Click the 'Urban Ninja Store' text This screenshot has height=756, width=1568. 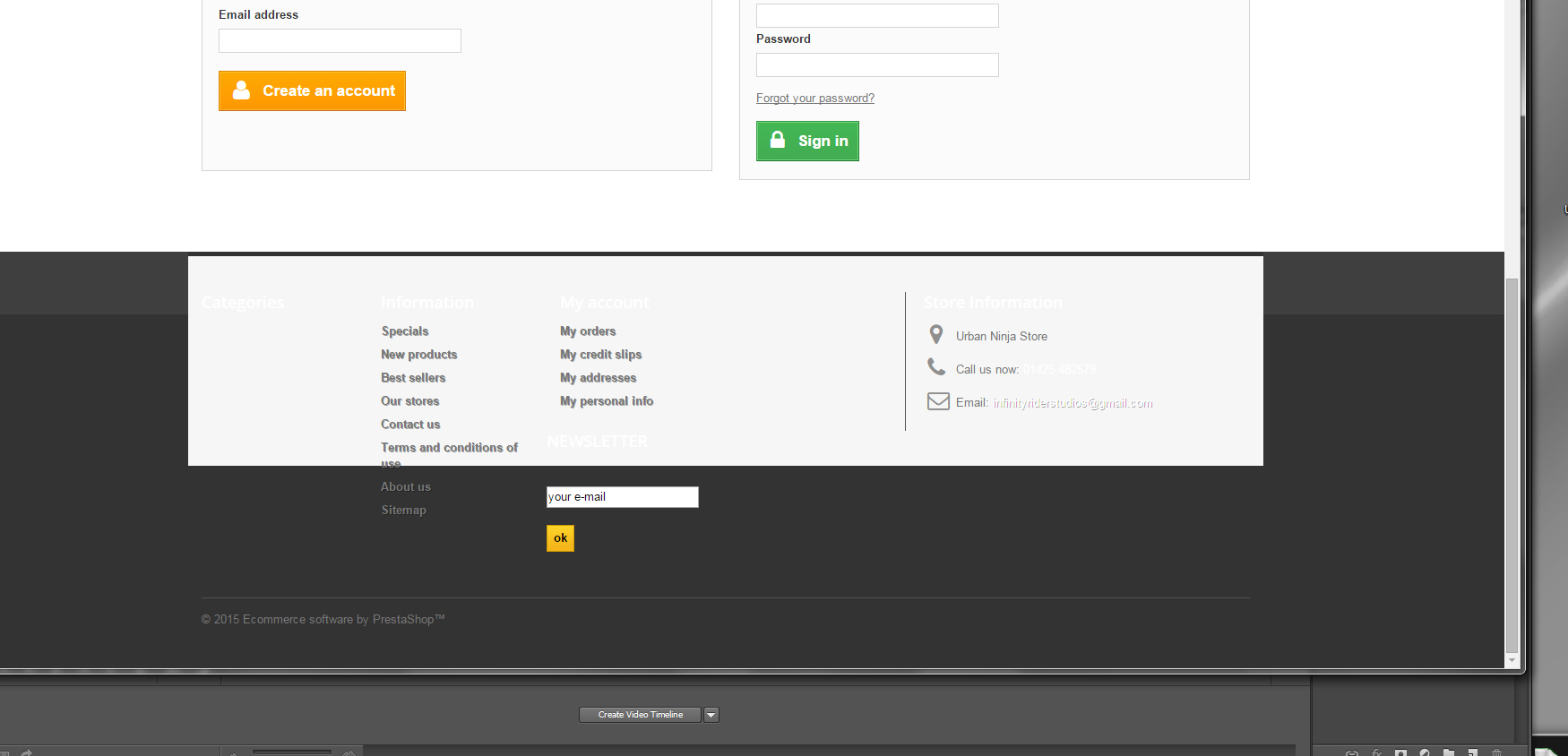click(x=1002, y=337)
